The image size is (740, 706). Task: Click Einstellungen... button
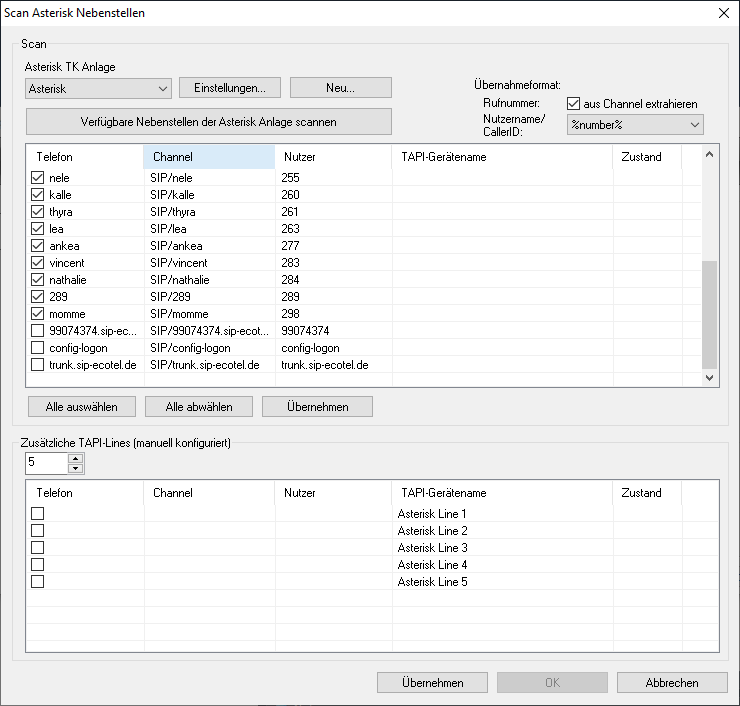click(x=229, y=88)
